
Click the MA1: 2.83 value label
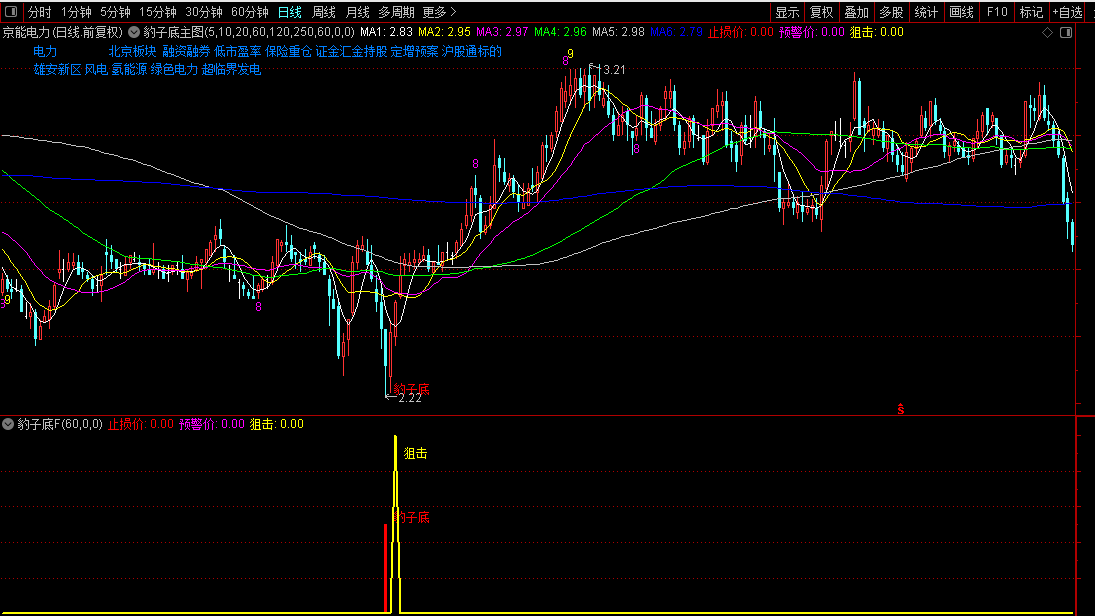386,32
